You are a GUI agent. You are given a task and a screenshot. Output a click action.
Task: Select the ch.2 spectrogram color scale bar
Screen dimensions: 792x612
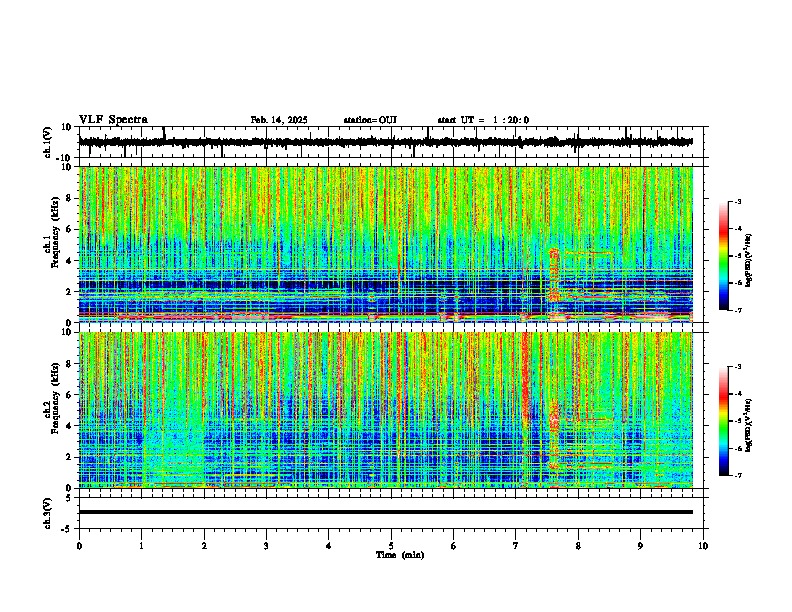(x=724, y=421)
